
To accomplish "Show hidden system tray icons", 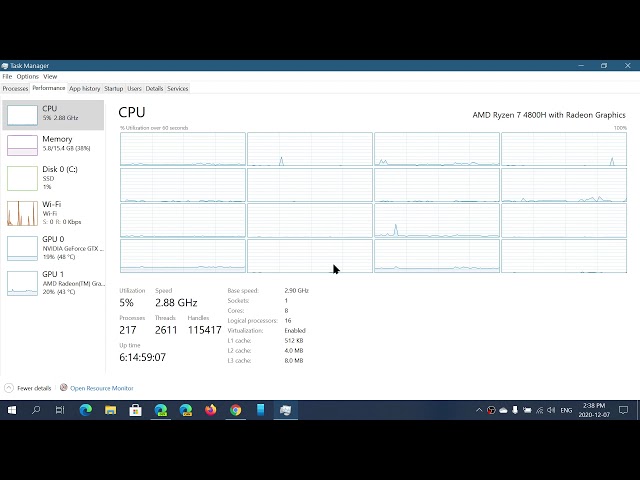I will (x=479, y=410).
